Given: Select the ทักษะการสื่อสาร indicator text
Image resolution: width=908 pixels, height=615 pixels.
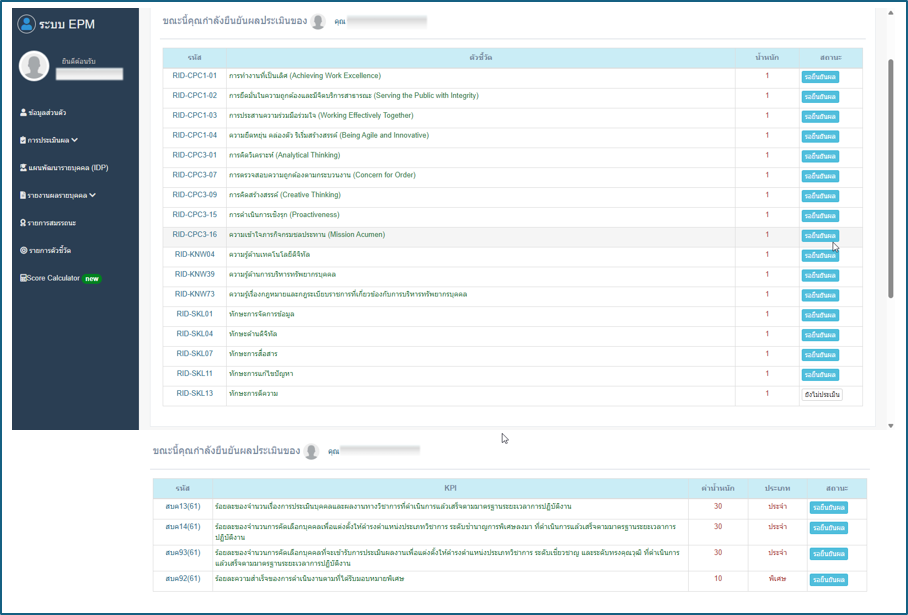Looking at the screenshot, I should click(253, 354).
